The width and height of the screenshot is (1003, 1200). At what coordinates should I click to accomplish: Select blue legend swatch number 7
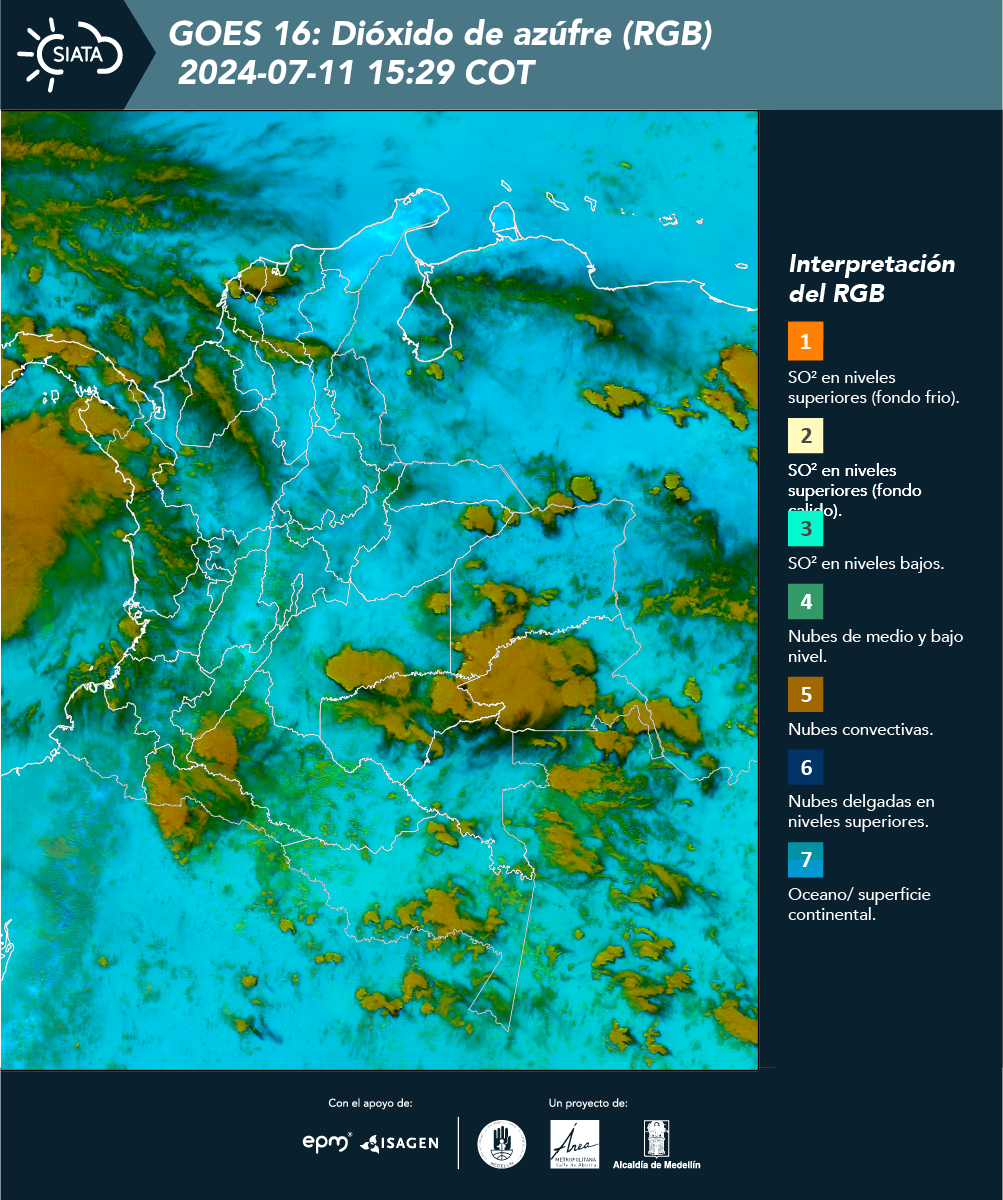tap(805, 860)
